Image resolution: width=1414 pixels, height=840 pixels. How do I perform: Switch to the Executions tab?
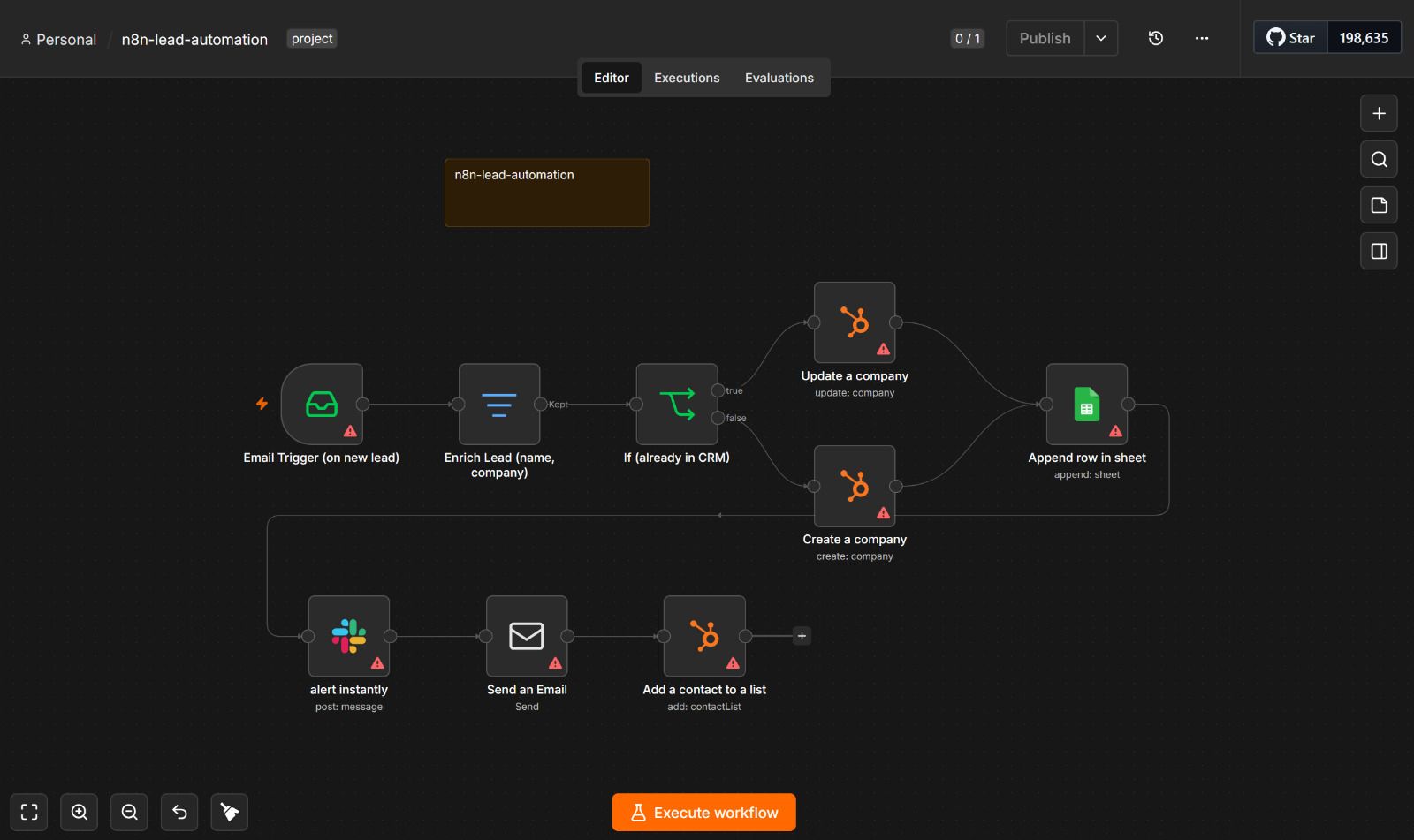687,78
